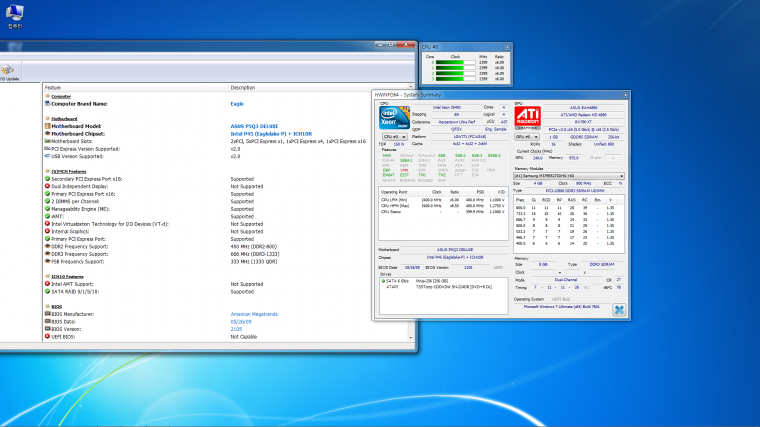Image resolution: width=760 pixels, height=427 pixels.
Task: Click Intel P45 (Eaglelake-P) + ICH10R link
Action: point(271,134)
